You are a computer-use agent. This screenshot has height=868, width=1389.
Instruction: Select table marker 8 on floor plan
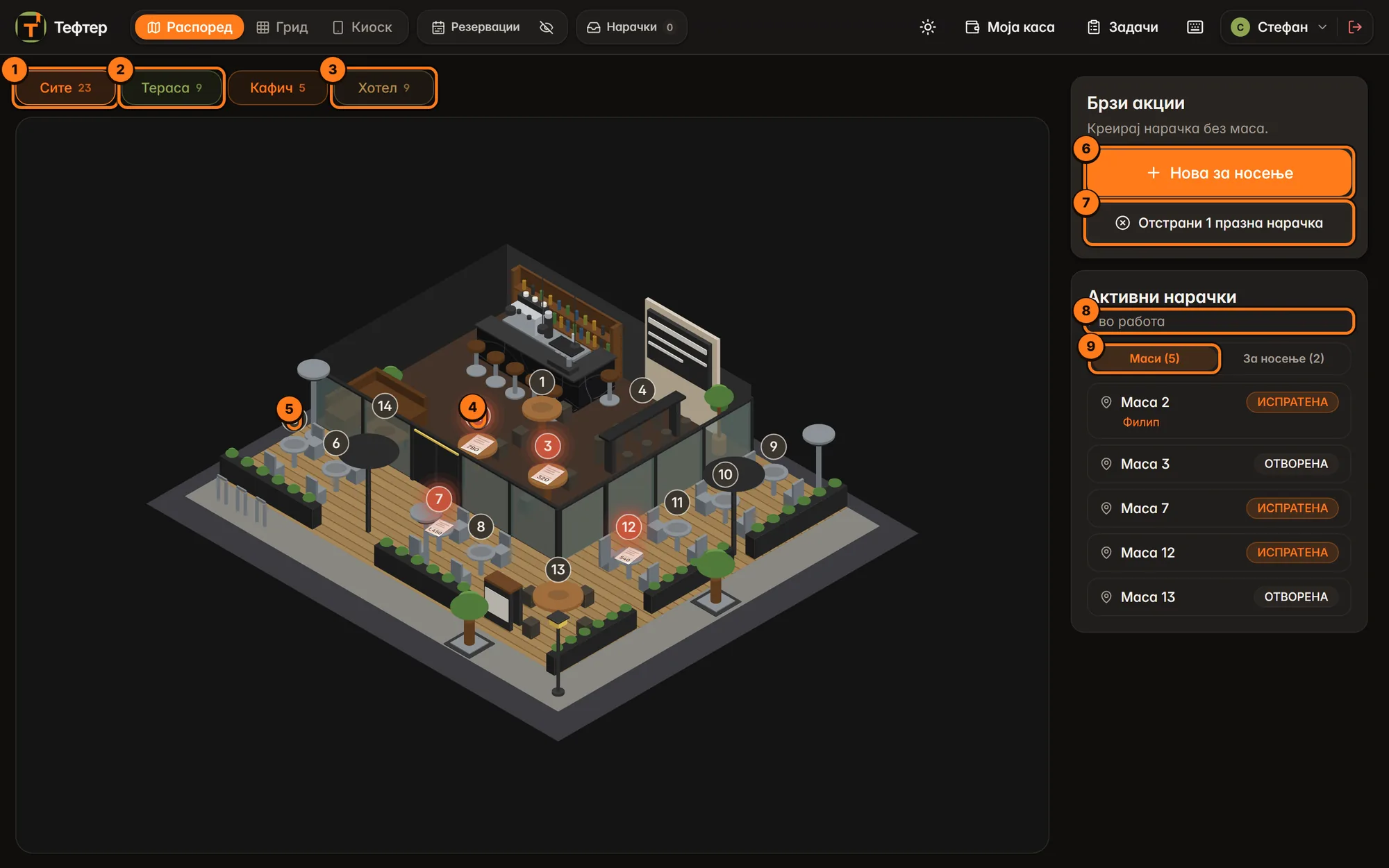click(481, 526)
